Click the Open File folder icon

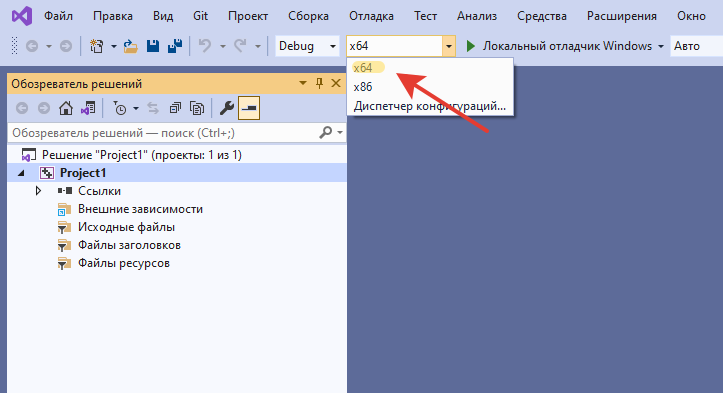(130, 46)
